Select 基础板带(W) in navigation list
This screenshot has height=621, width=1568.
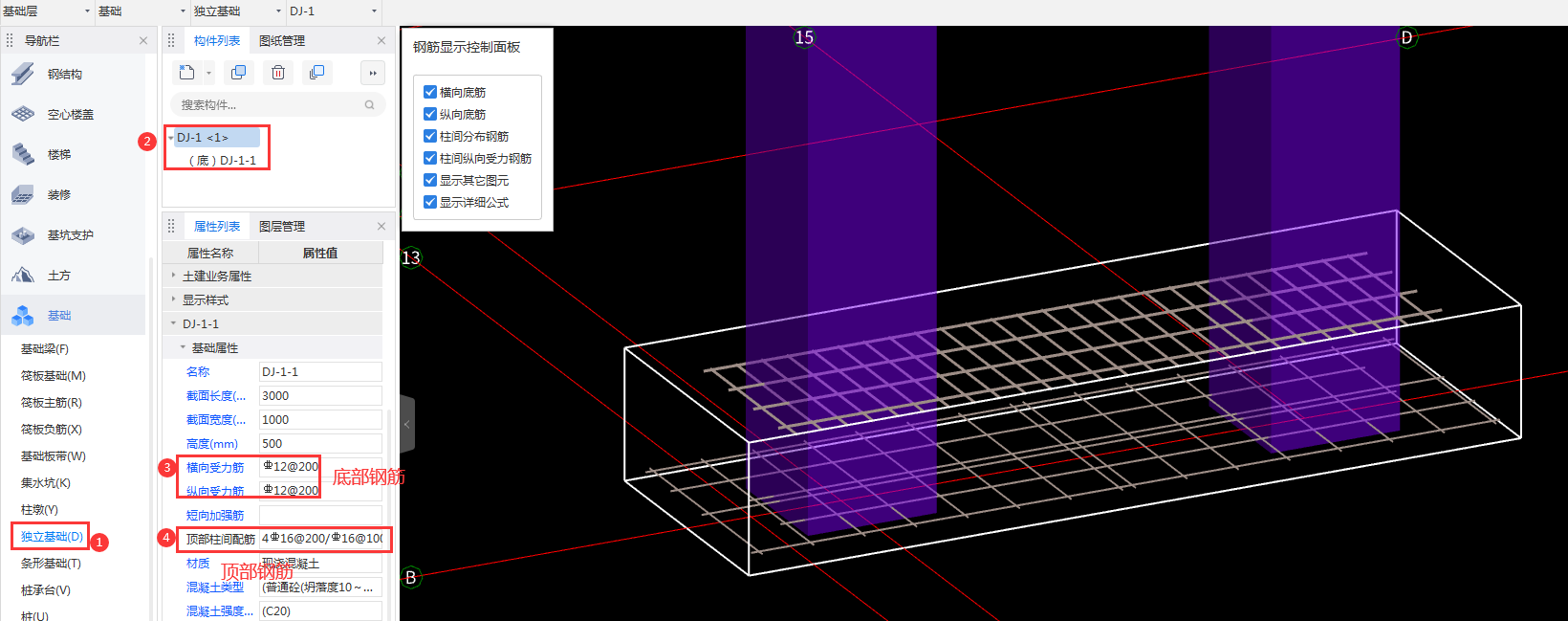click(x=54, y=456)
